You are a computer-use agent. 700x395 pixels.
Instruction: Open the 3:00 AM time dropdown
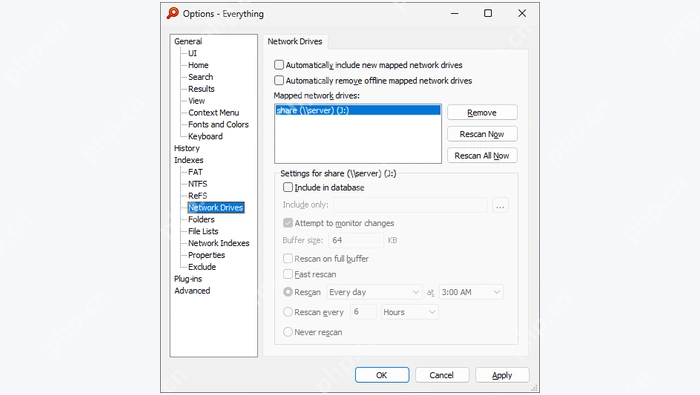(x=471, y=292)
